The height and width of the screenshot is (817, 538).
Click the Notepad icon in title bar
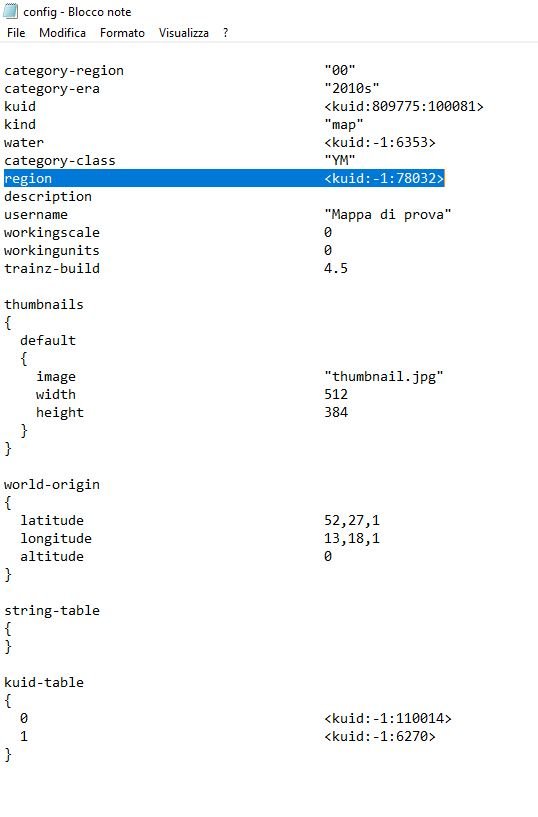[10, 11]
